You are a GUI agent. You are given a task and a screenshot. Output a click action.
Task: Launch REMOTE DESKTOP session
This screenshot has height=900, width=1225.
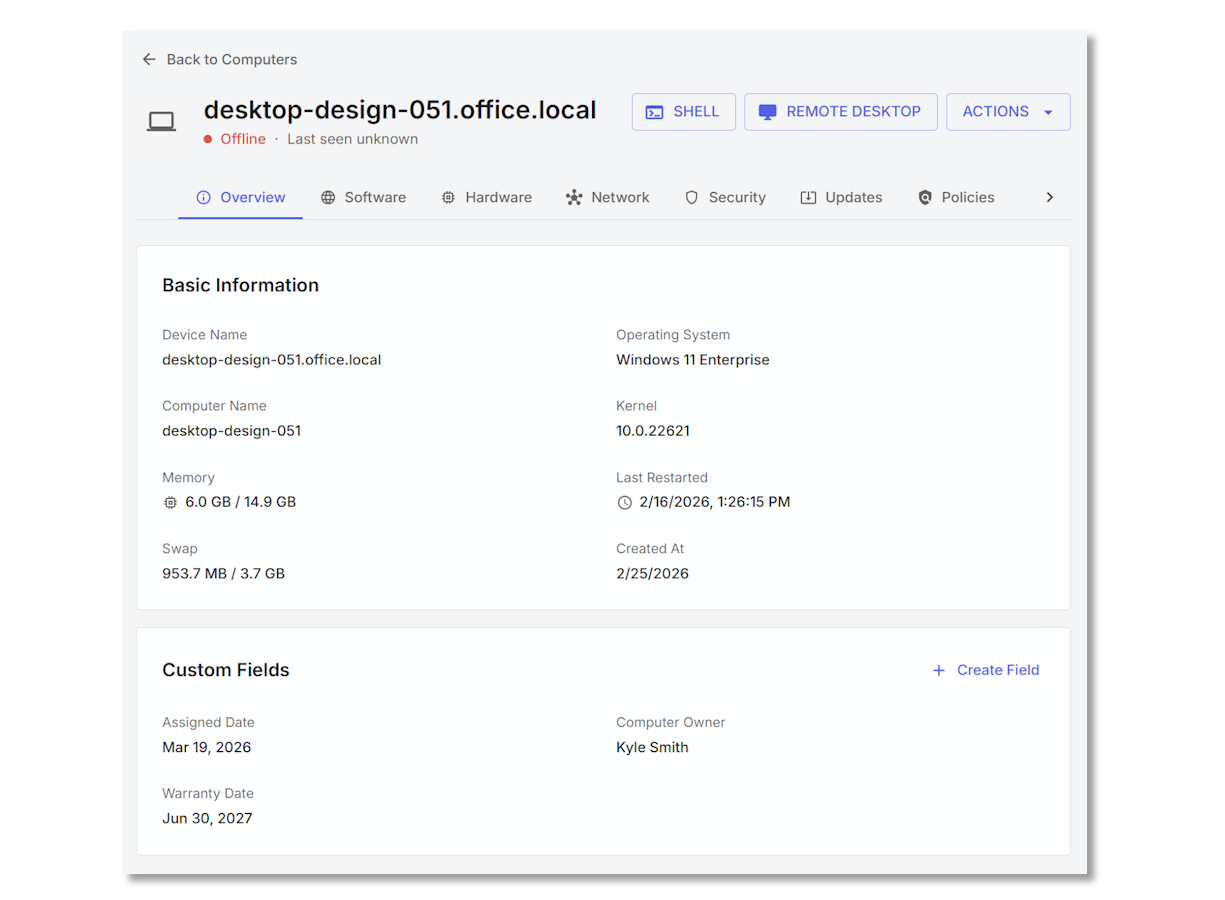(x=840, y=112)
